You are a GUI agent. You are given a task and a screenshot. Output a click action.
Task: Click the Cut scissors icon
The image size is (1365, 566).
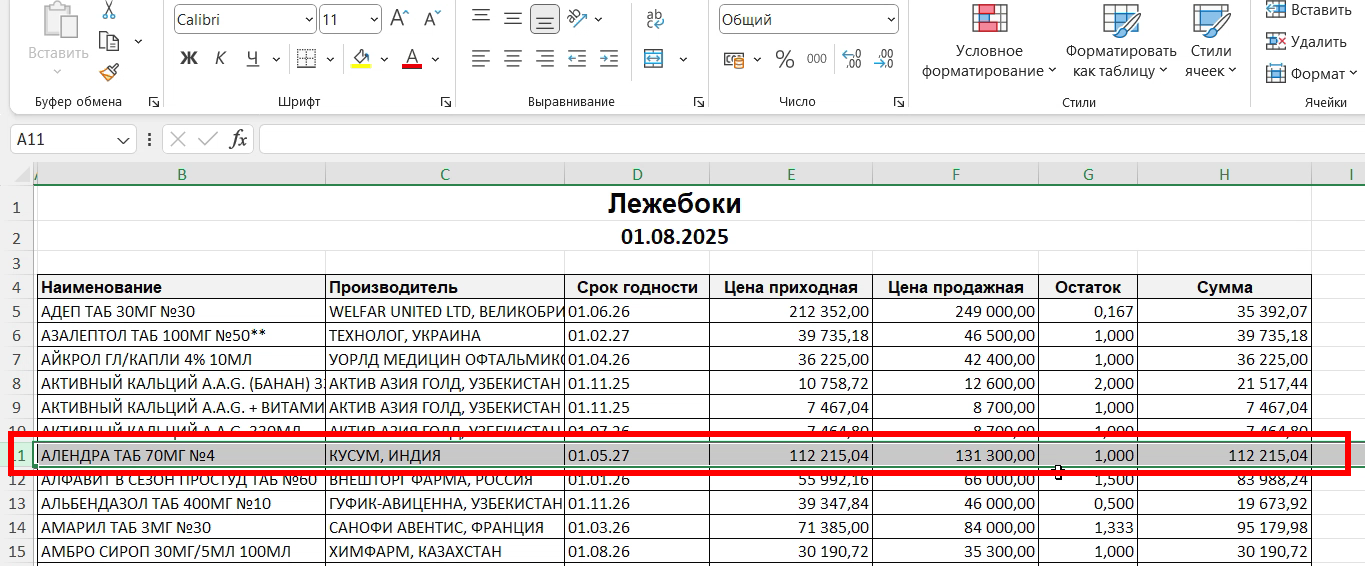109,11
